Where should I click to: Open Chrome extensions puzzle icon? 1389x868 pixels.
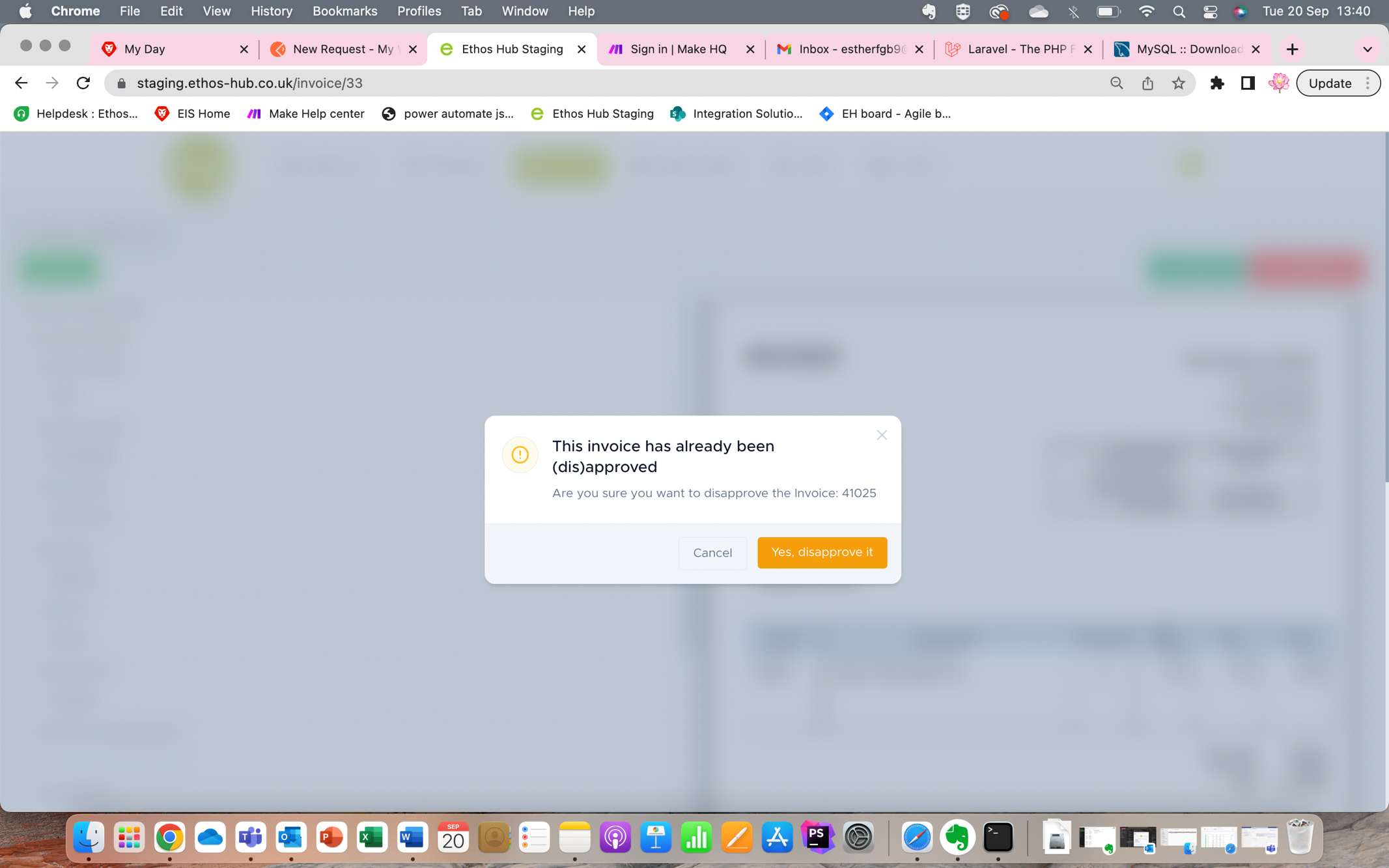[x=1216, y=83]
